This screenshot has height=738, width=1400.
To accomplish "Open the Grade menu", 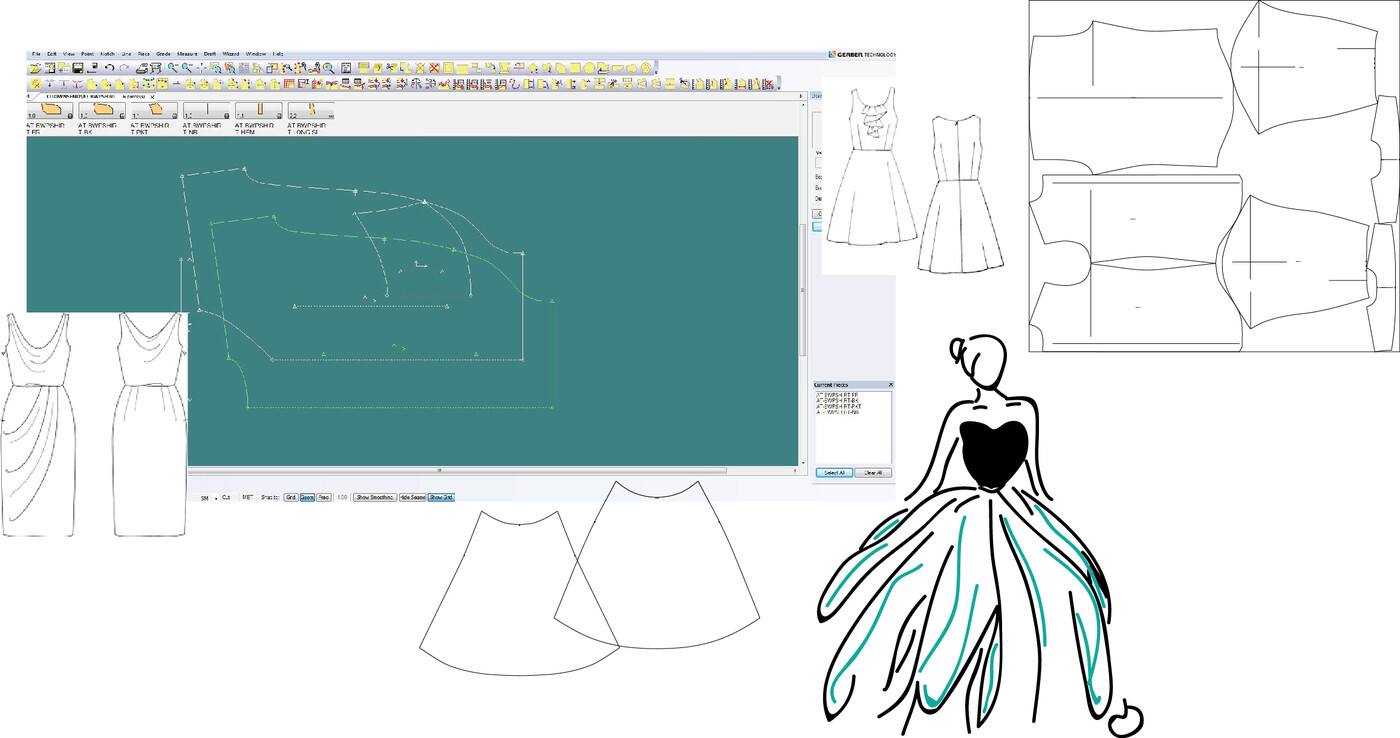I will coord(163,54).
